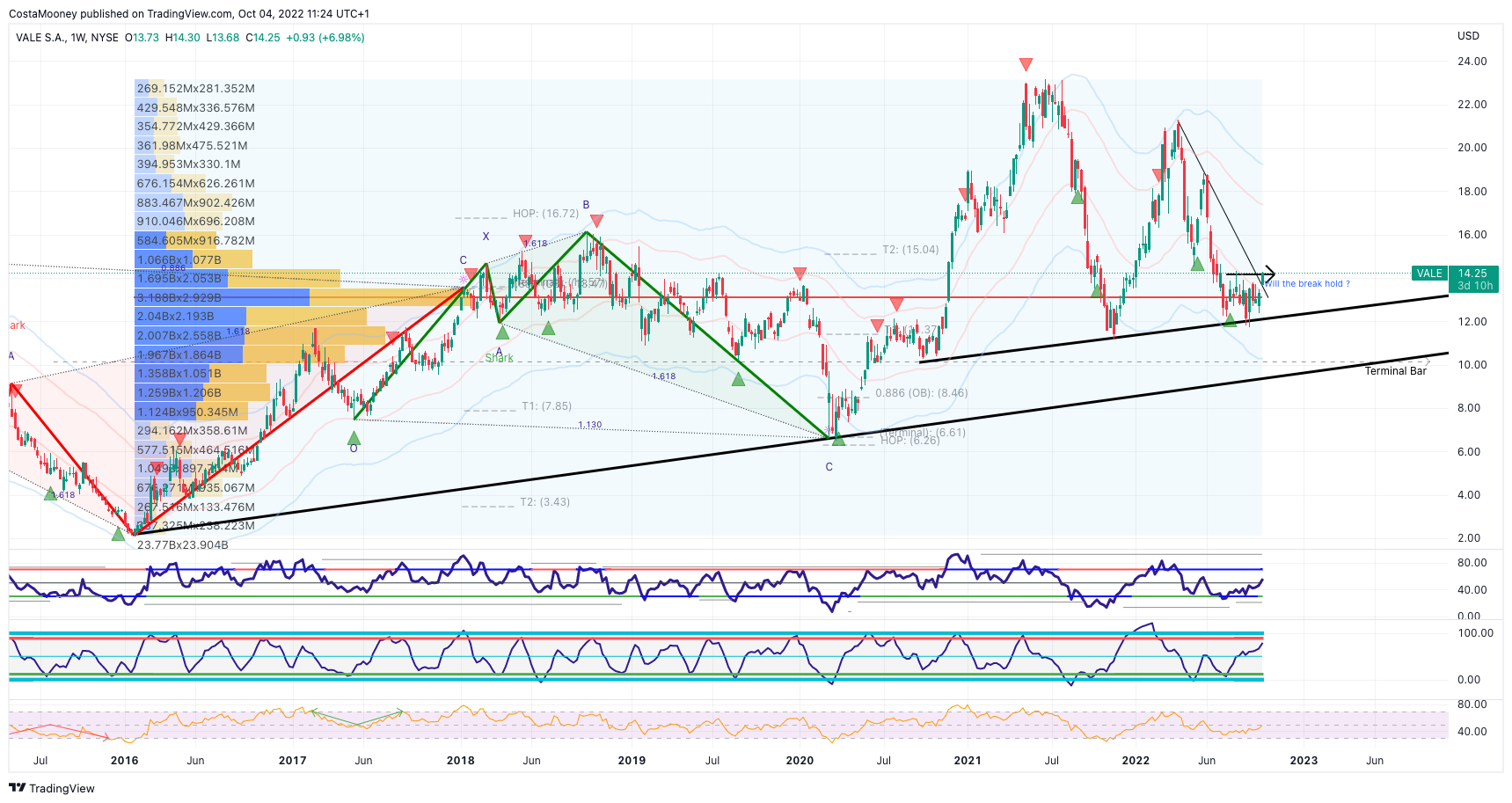Click the 2021 label on the time axis
Viewport: 1512px width, 803px height.
tap(968, 761)
